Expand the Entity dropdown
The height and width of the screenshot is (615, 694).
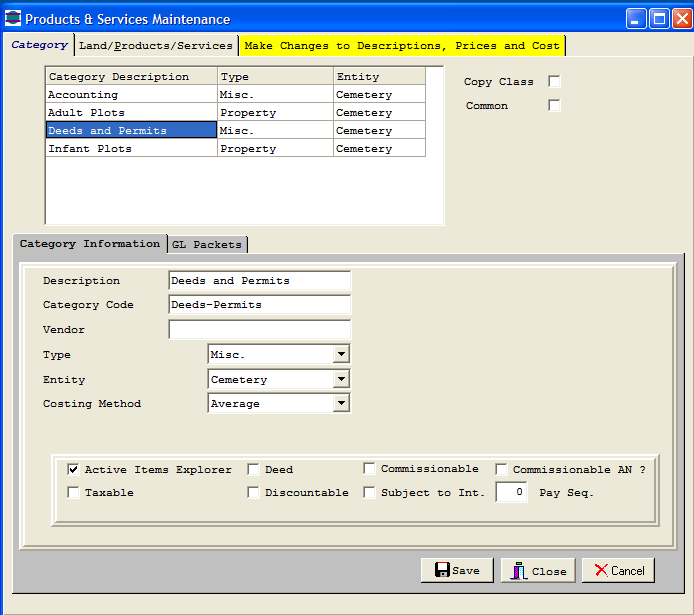341,380
